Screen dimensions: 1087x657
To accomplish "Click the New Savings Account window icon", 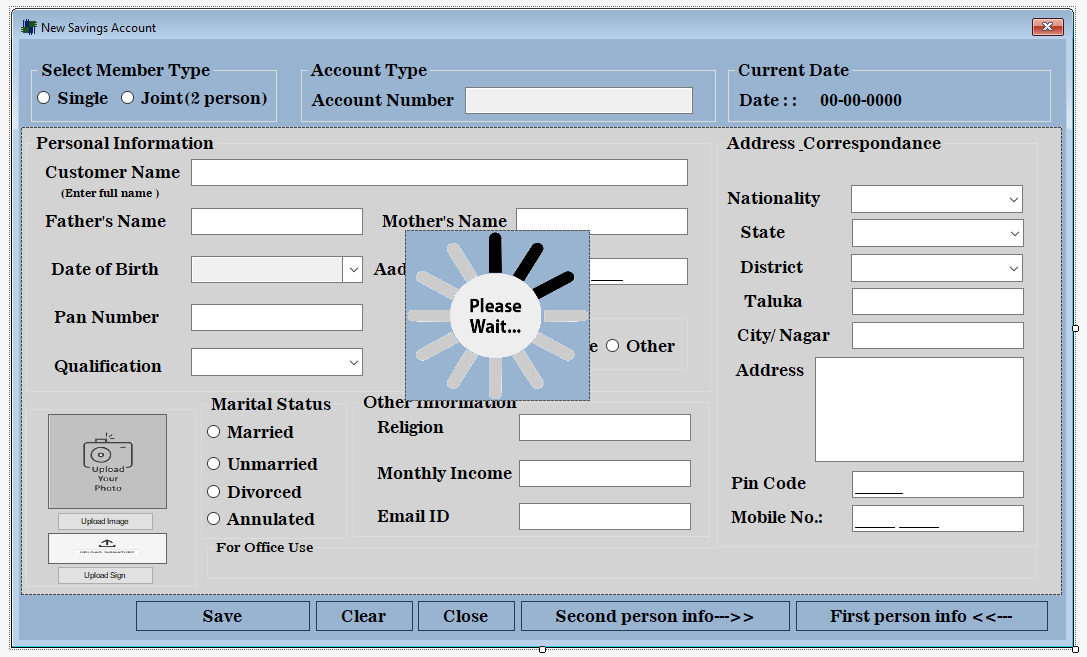I will tap(28, 27).
